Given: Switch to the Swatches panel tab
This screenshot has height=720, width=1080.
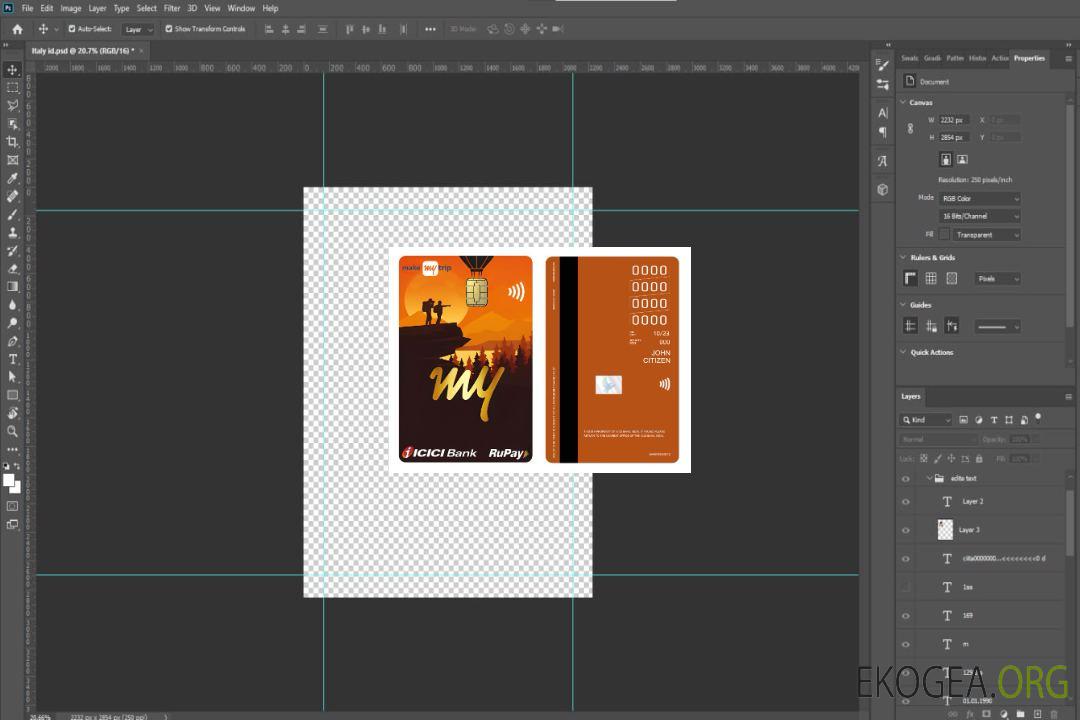Looking at the screenshot, I should [x=909, y=58].
